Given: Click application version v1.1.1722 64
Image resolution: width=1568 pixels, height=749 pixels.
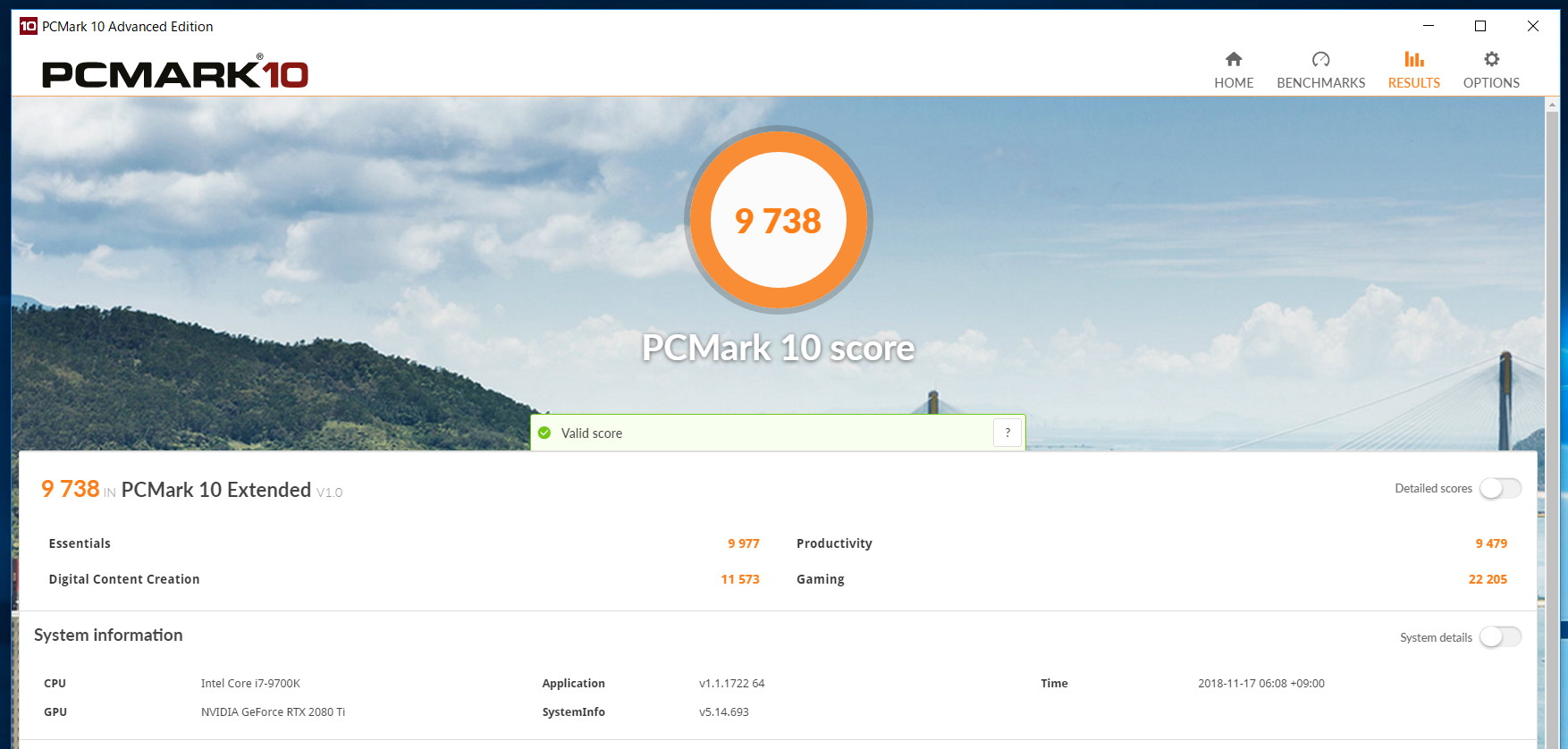Looking at the screenshot, I should (x=731, y=684).
